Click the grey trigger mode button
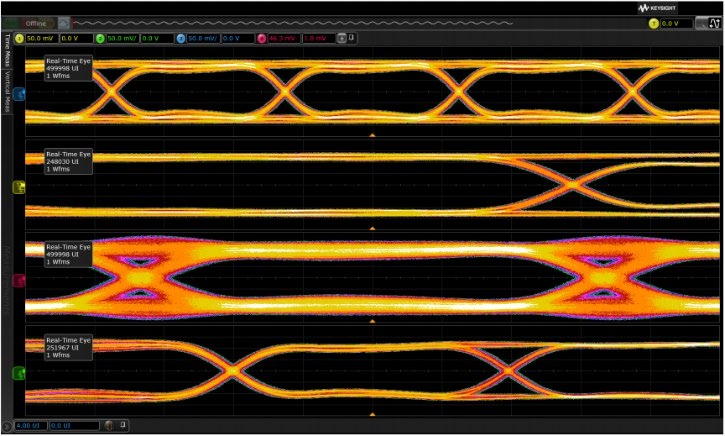This screenshot has width=725, height=436. (x=702, y=23)
